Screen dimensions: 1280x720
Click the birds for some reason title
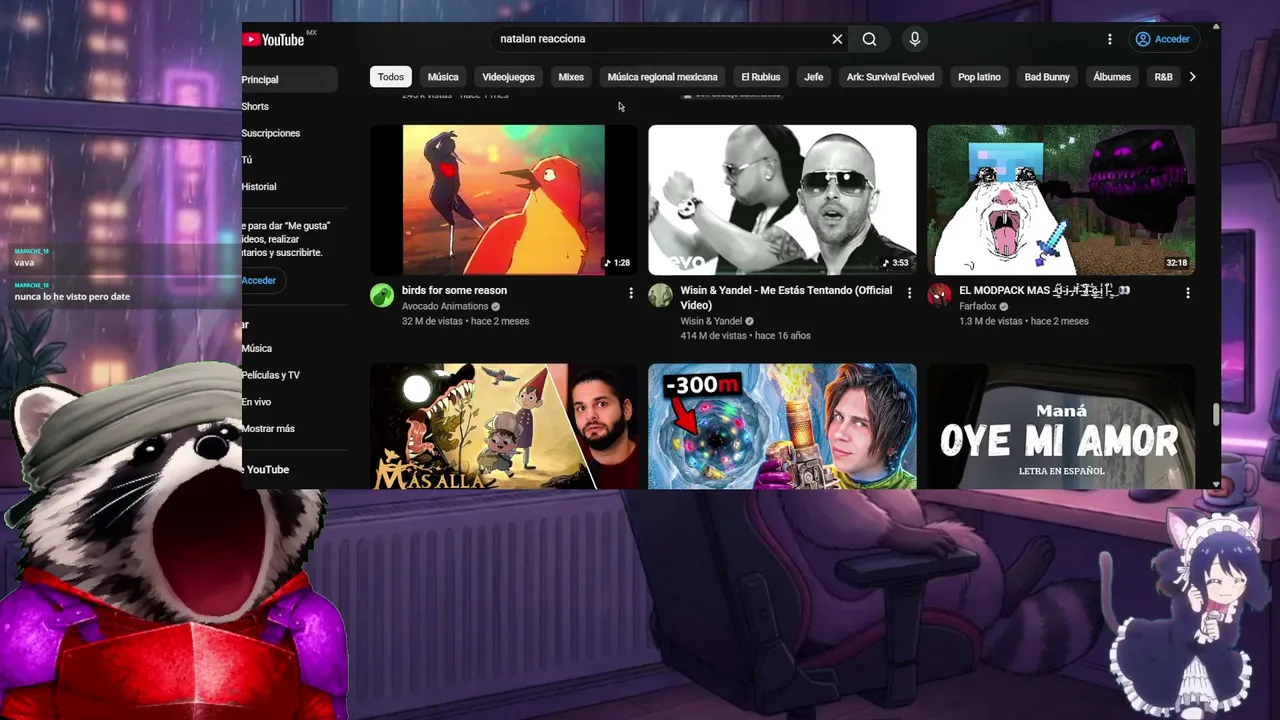coord(454,290)
